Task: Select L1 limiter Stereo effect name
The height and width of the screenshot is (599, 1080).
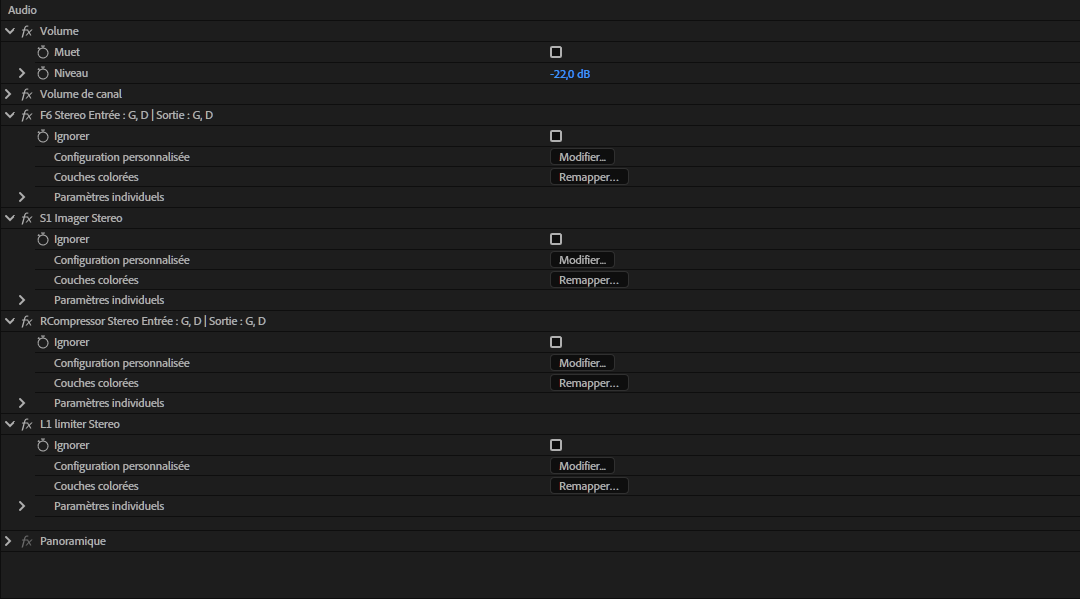Action: 80,424
